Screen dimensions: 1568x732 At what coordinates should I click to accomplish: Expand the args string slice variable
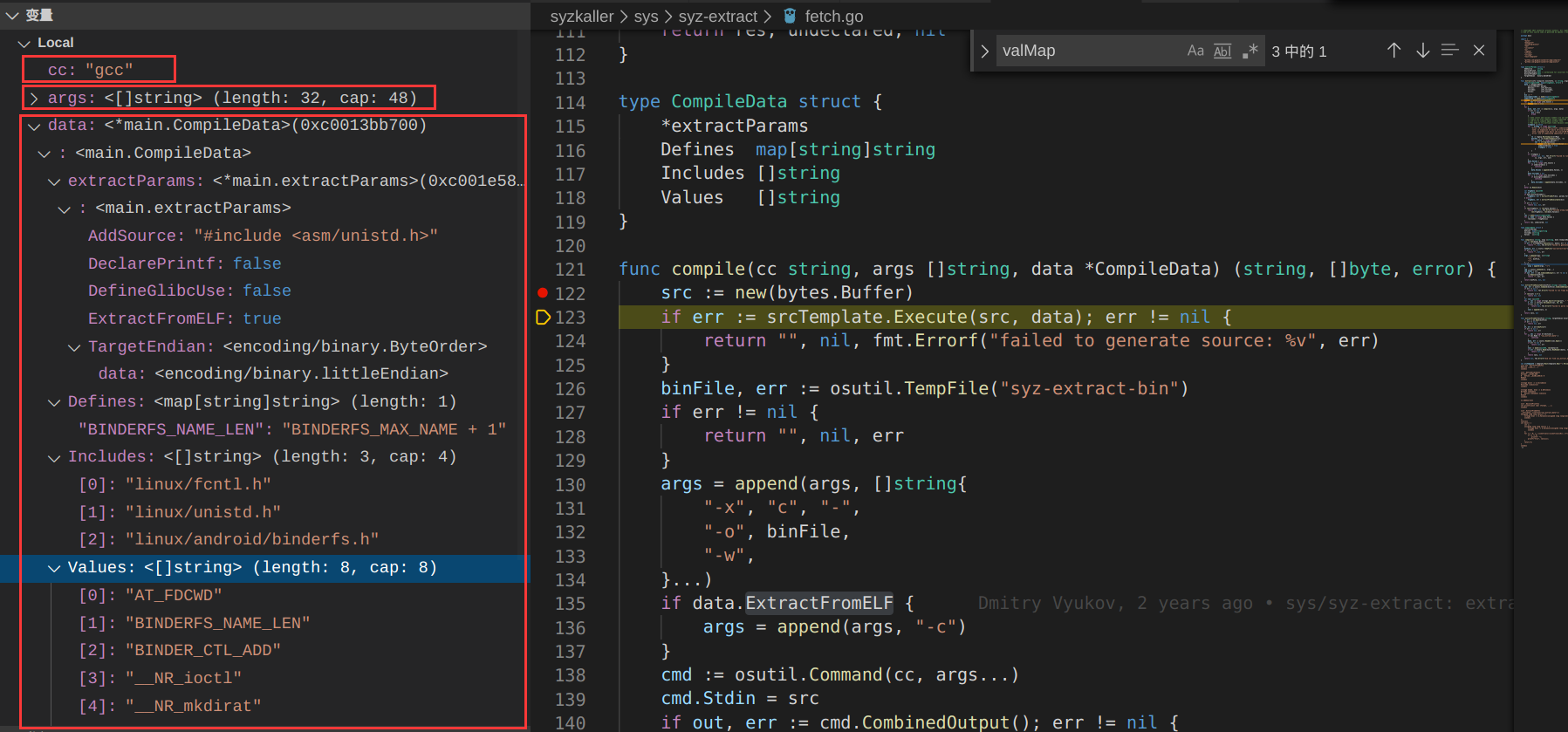pyautogui.click(x=34, y=99)
